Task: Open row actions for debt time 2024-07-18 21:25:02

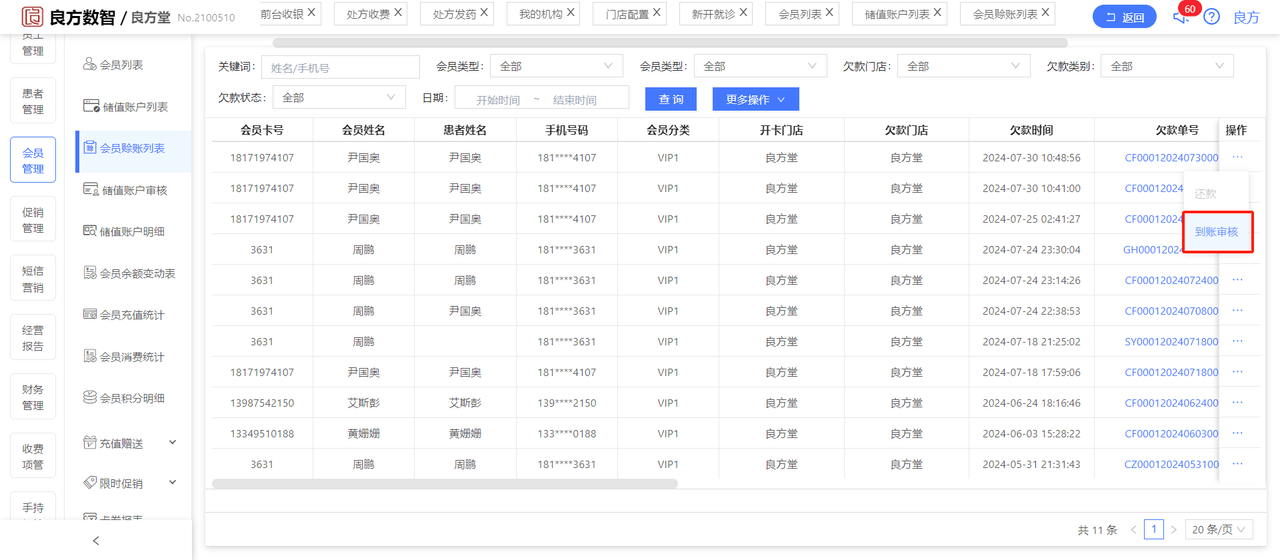Action: (1237, 341)
